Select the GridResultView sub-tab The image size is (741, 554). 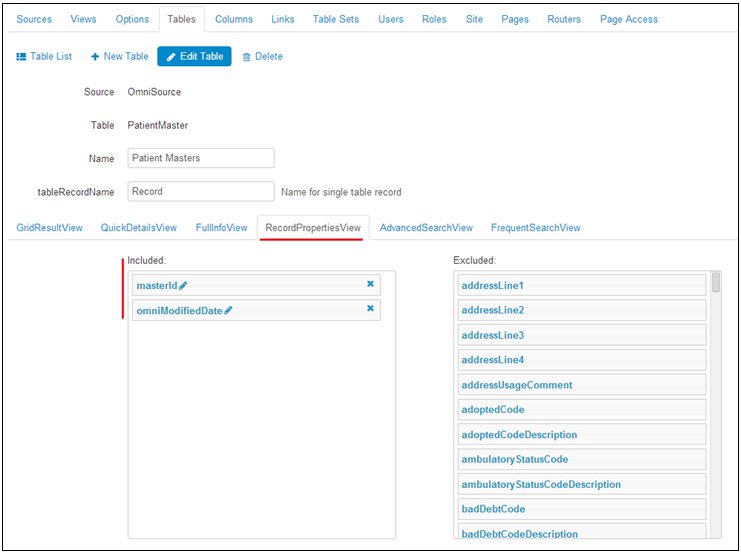coord(49,228)
